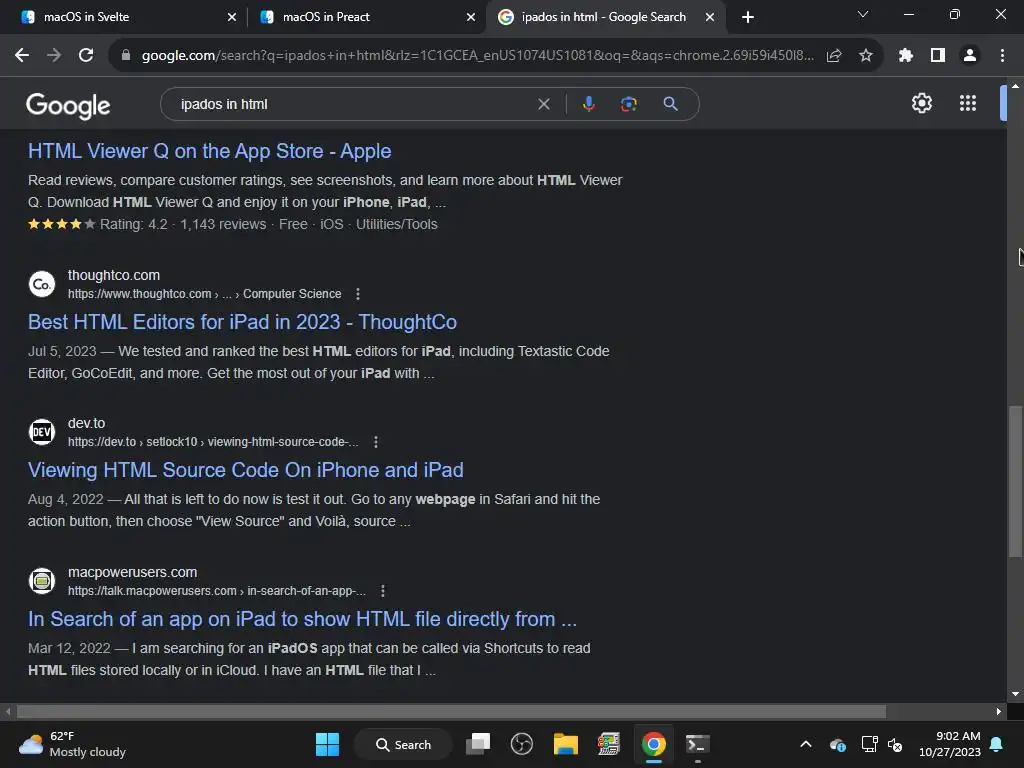
Task: Open the Chrome three-dot menu
Action: (1002, 56)
